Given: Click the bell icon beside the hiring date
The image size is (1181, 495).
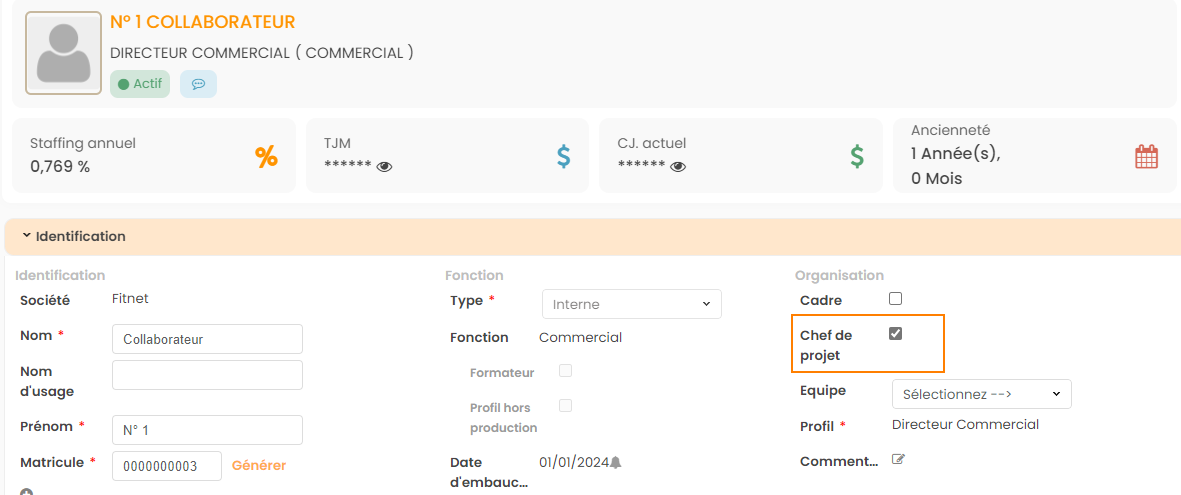Looking at the screenshot, I should click(615, 462).
